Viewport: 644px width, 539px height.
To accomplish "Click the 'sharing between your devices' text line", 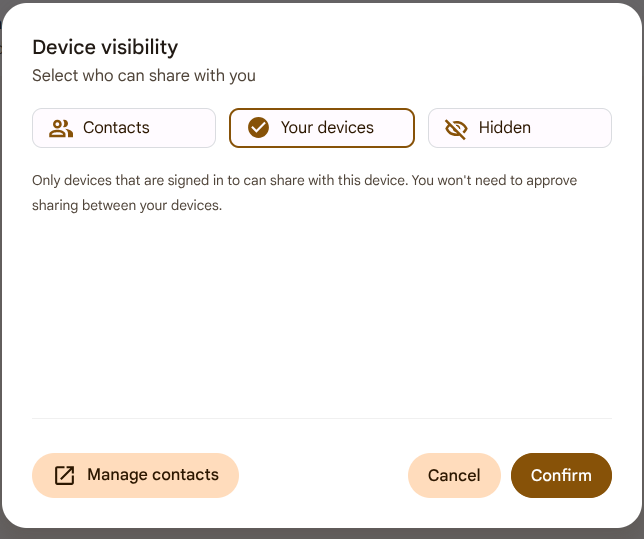I will [x=126, y=206].
